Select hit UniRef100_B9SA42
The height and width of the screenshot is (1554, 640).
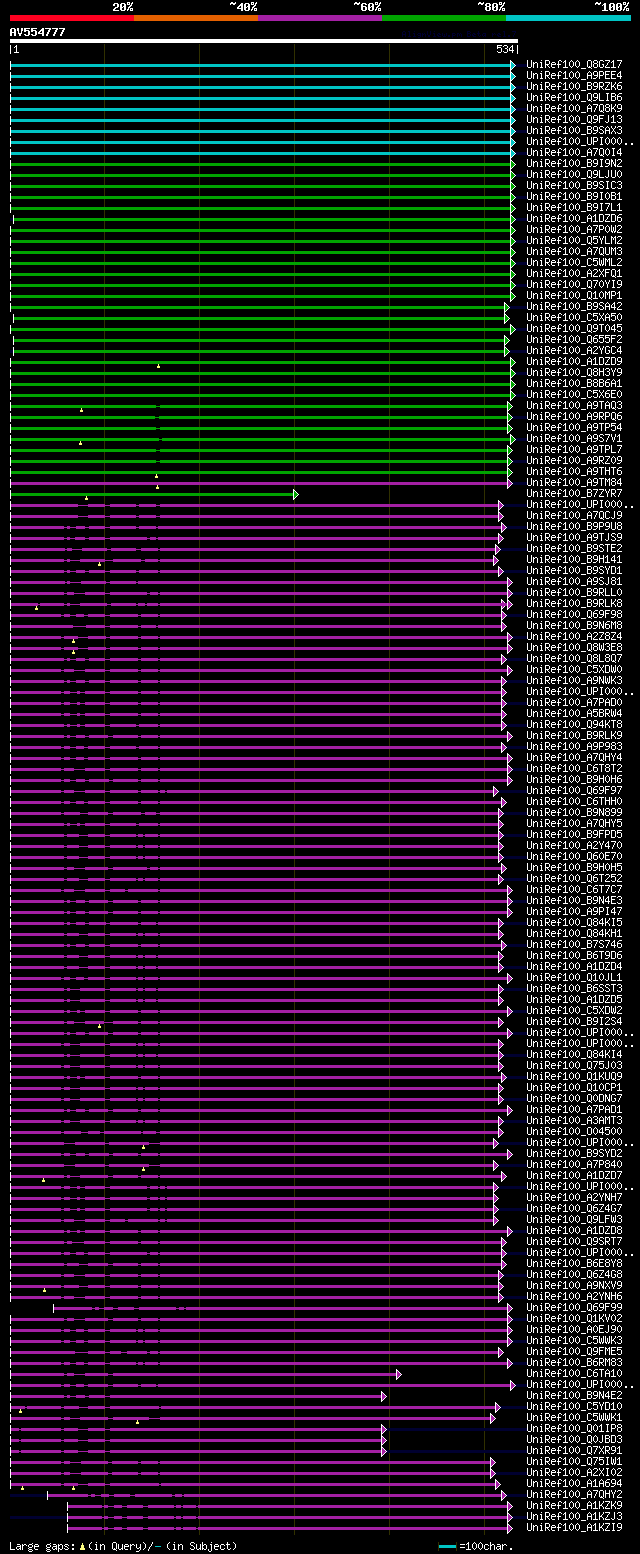tap(574, 306)
